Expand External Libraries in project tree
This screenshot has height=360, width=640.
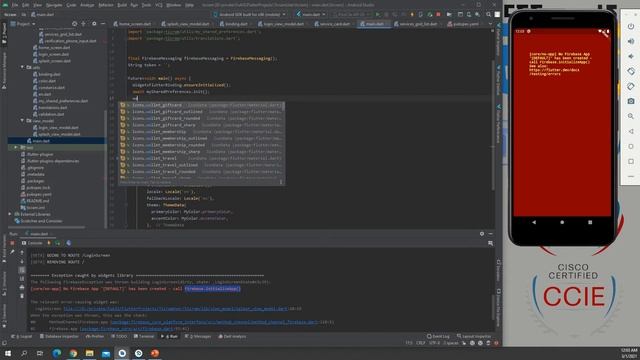point(10,214)
